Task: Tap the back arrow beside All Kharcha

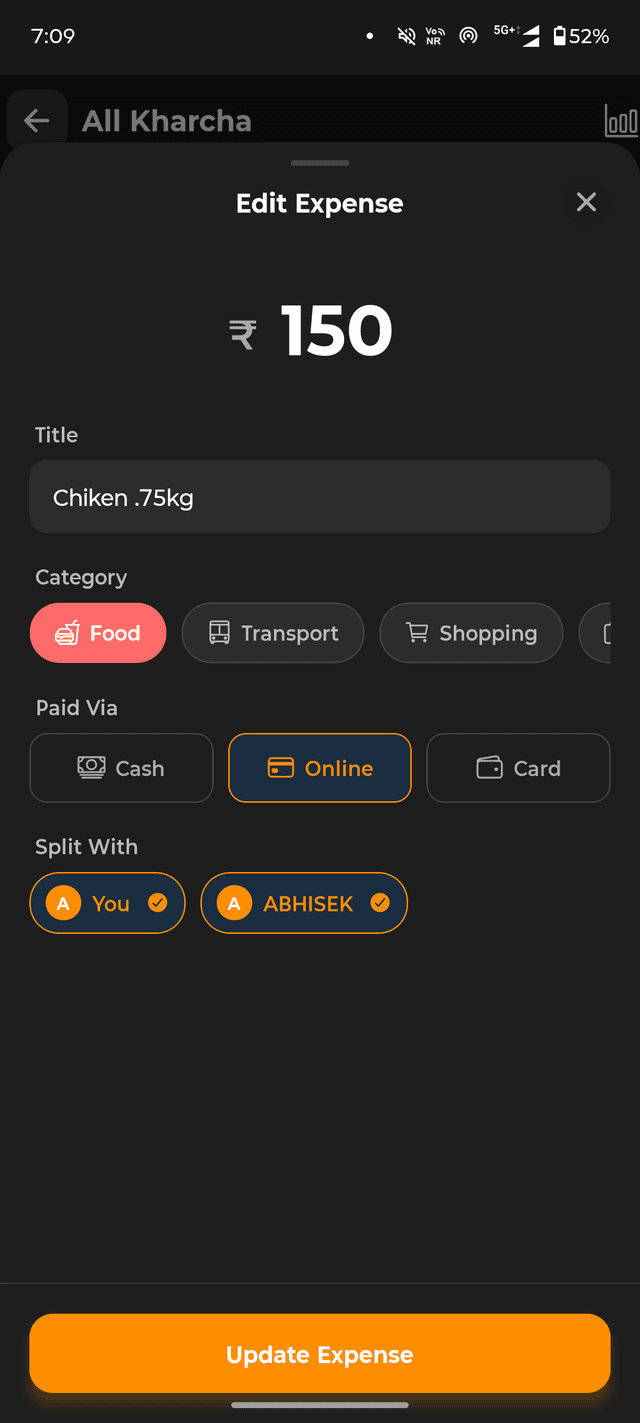Action: pos(36,118)
